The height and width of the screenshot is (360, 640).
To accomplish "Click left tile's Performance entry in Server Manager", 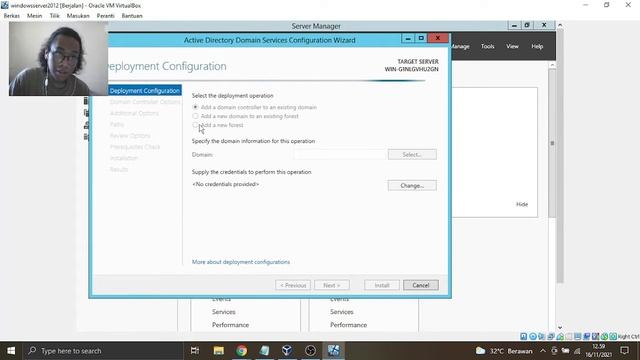I will (x=230, y=324).
